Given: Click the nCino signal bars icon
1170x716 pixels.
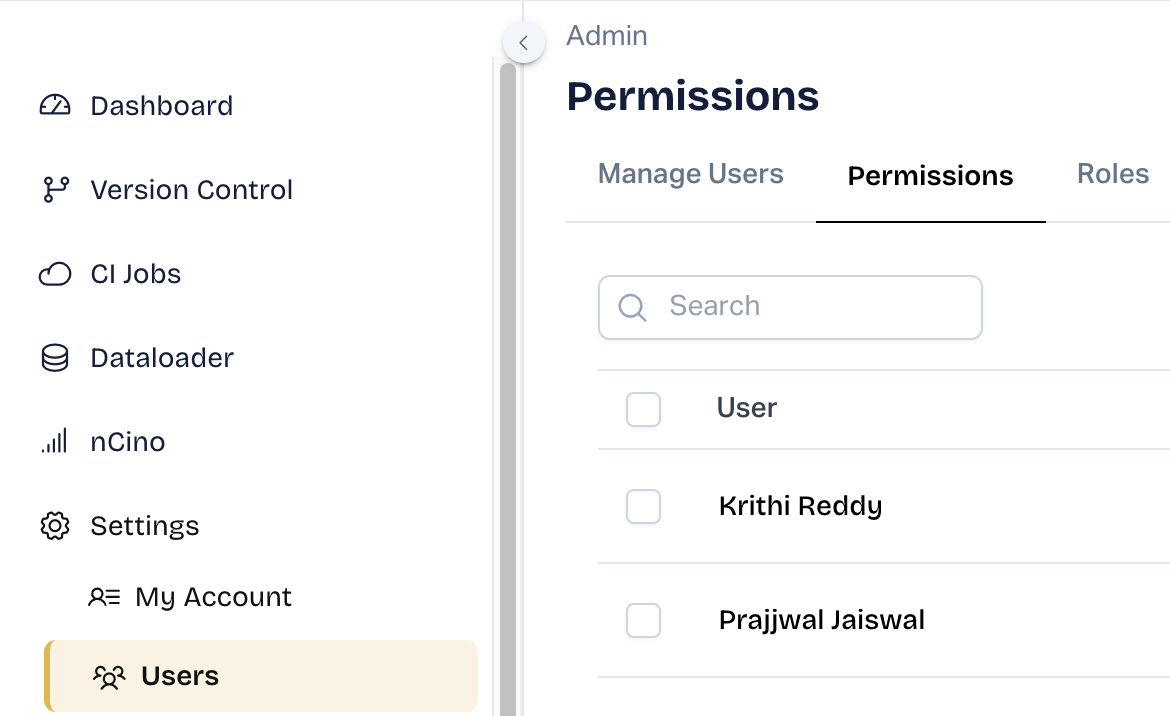Looking at the screenshot, I should point(55,441).
